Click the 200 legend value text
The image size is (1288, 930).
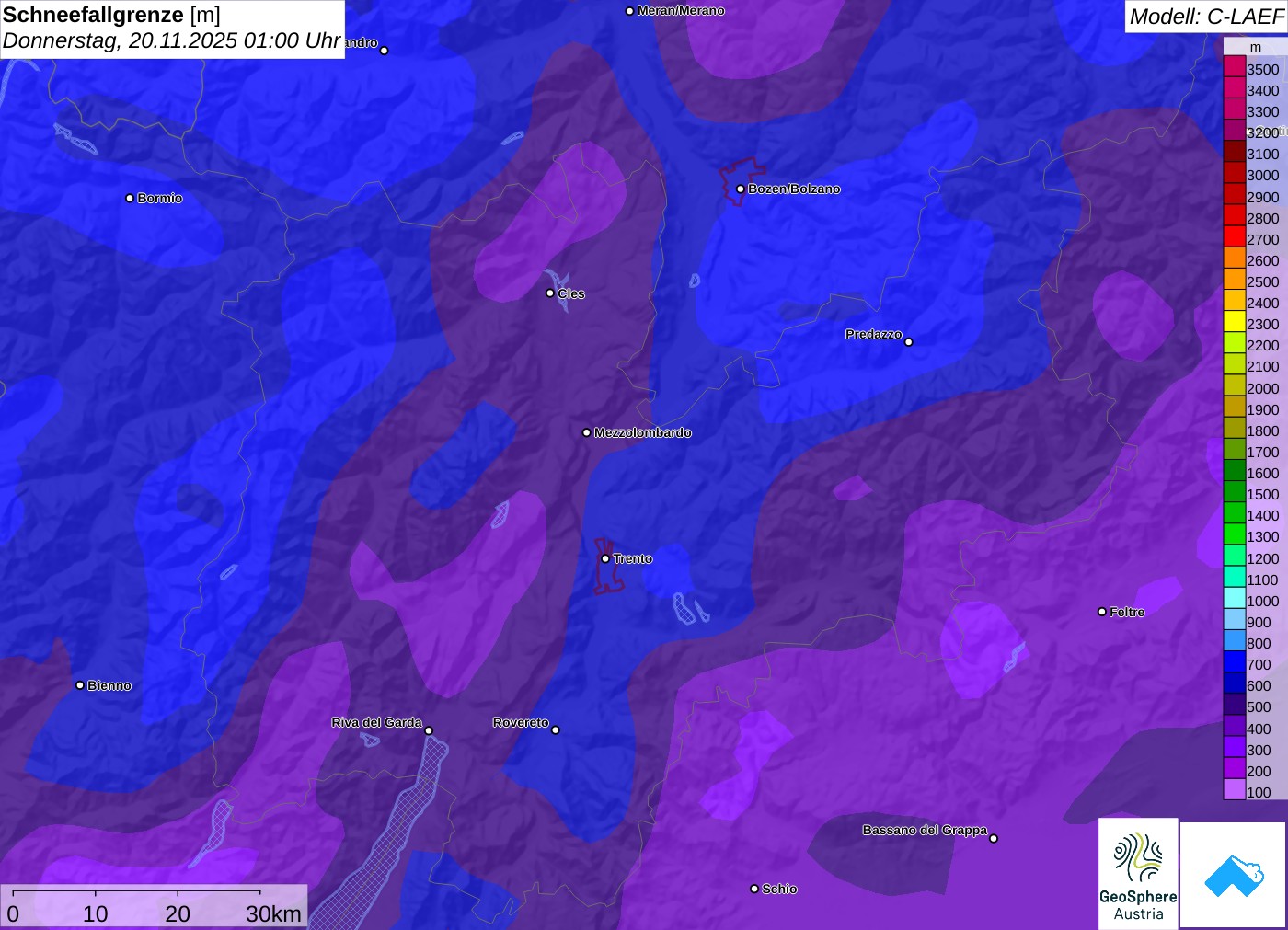tap(1259, 771)
